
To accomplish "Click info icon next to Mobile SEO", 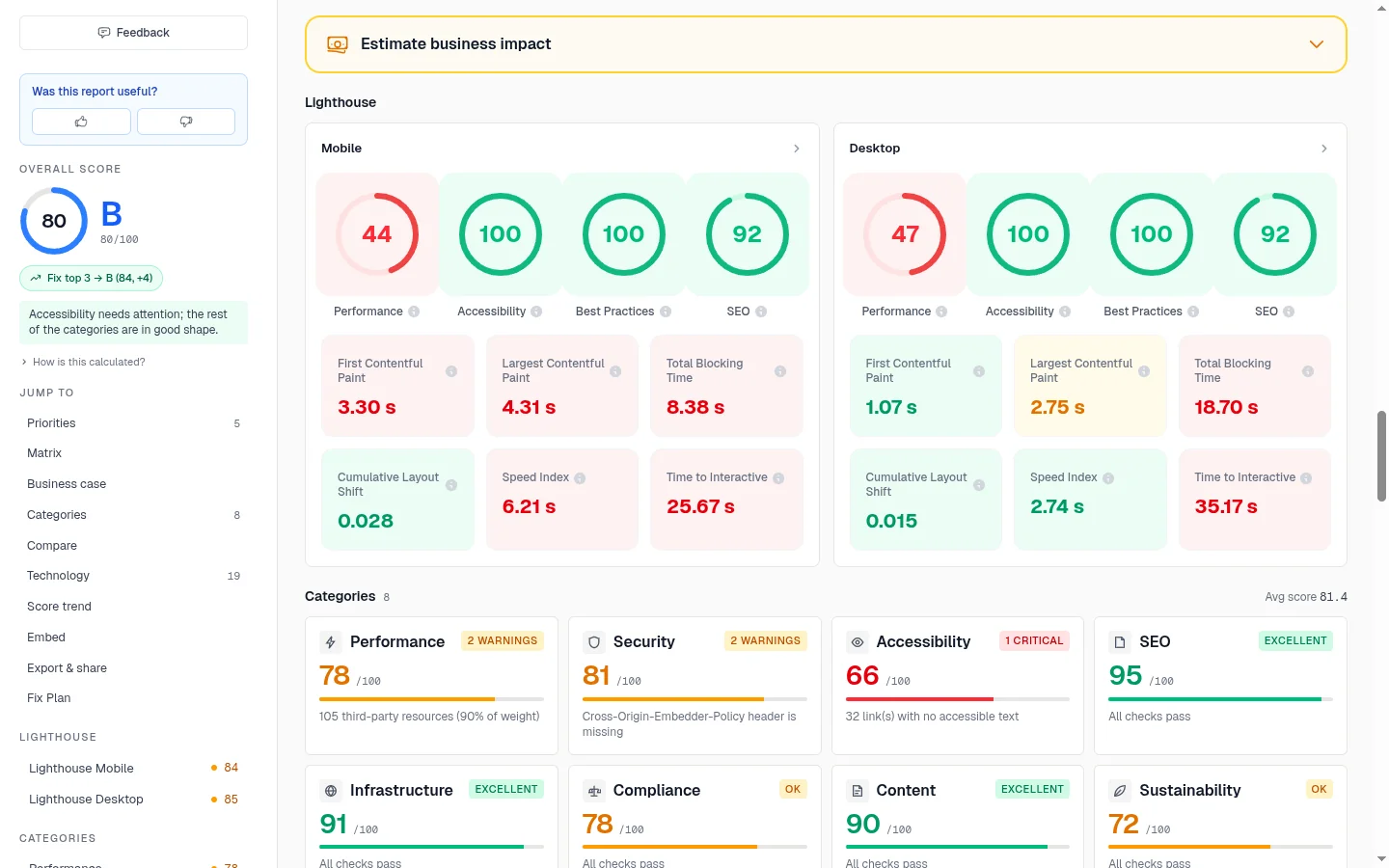I will coord(761,312).
